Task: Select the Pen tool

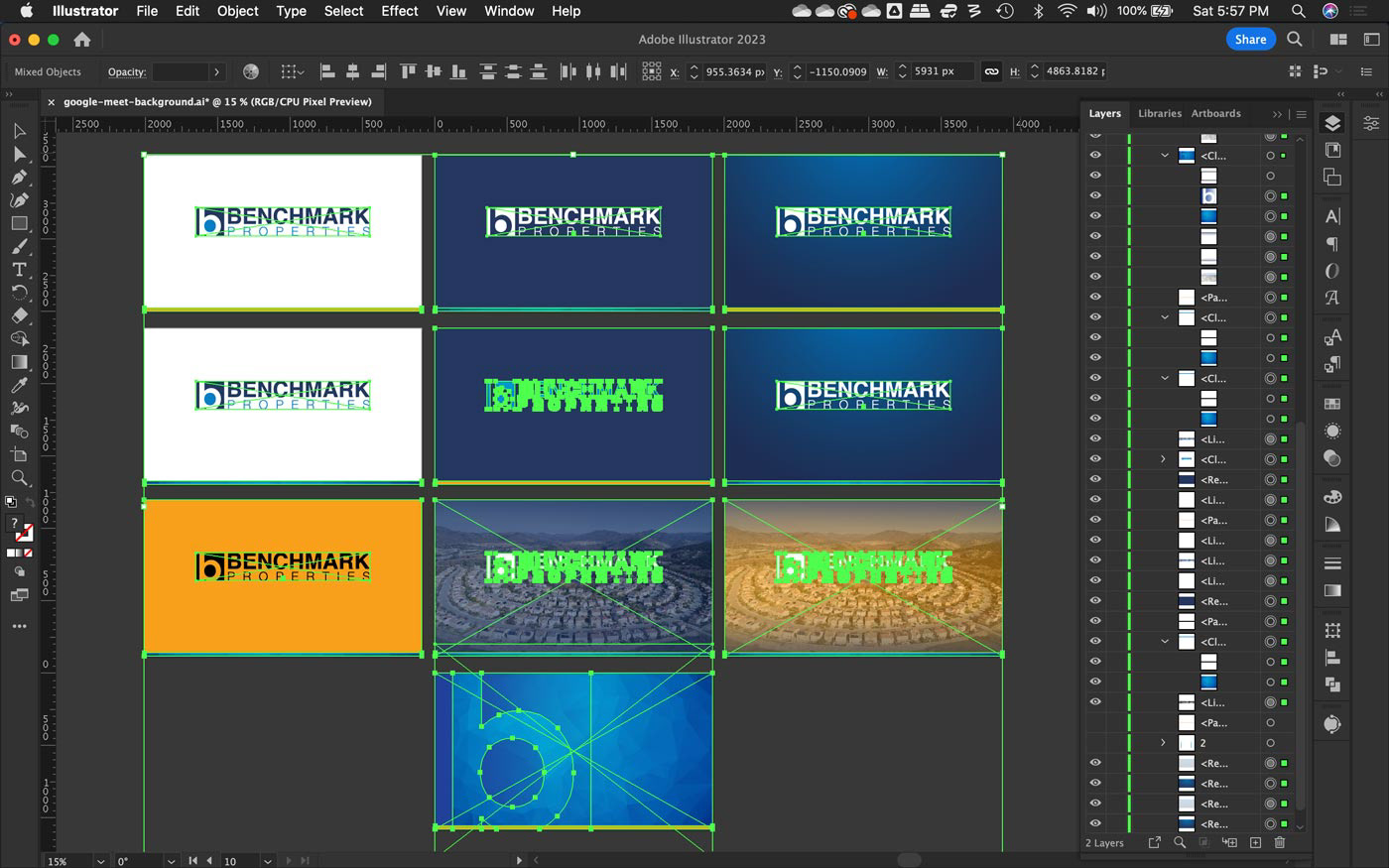Action: tap(19, 177)
